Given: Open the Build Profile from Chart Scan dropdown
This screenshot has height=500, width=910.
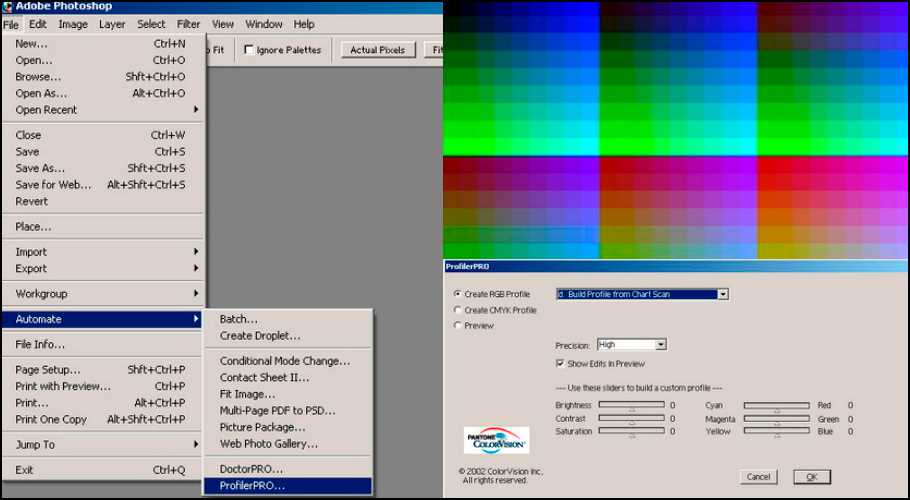Looking at the screenshot, I should click(722, 294).
